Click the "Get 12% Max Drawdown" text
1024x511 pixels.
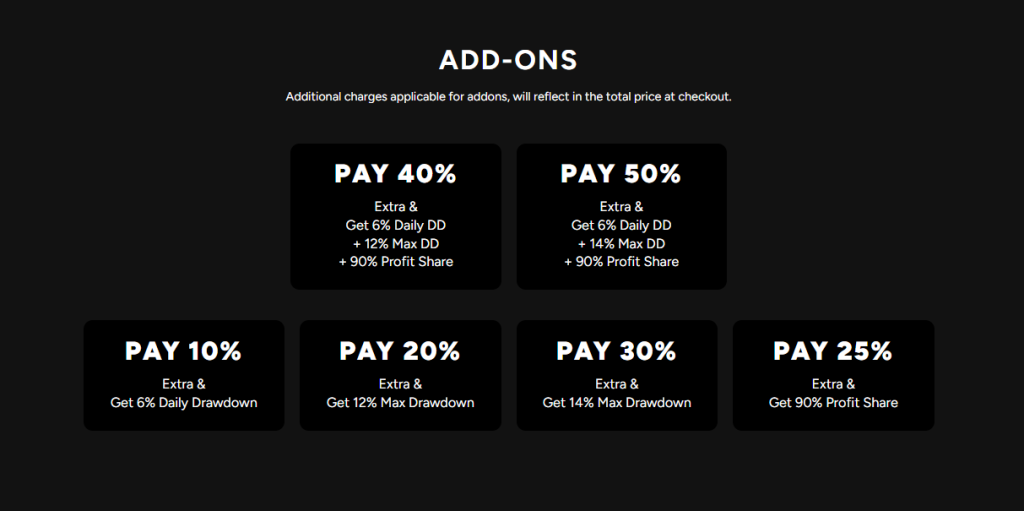400,403
